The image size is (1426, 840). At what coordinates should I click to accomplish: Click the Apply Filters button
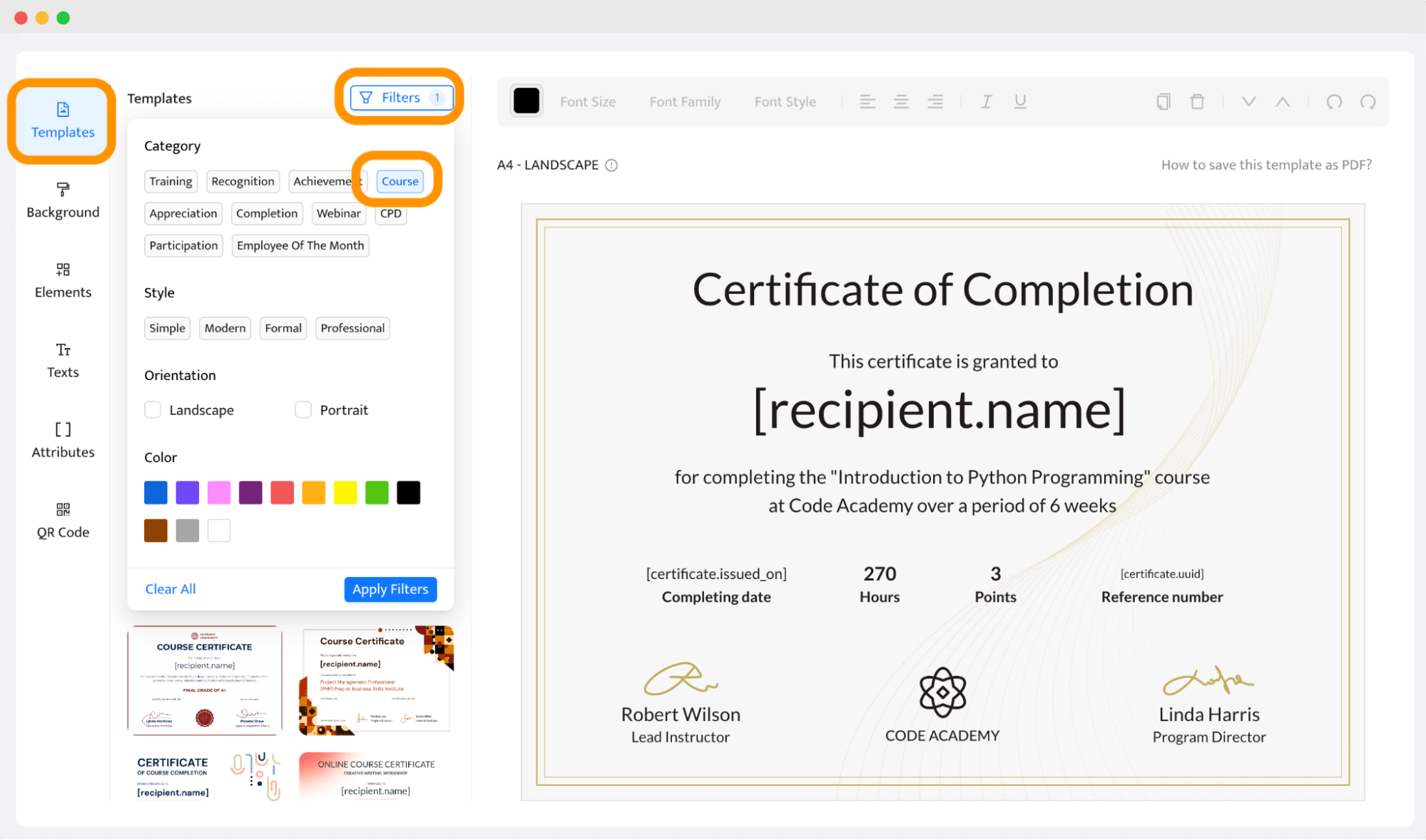point(390,589)
